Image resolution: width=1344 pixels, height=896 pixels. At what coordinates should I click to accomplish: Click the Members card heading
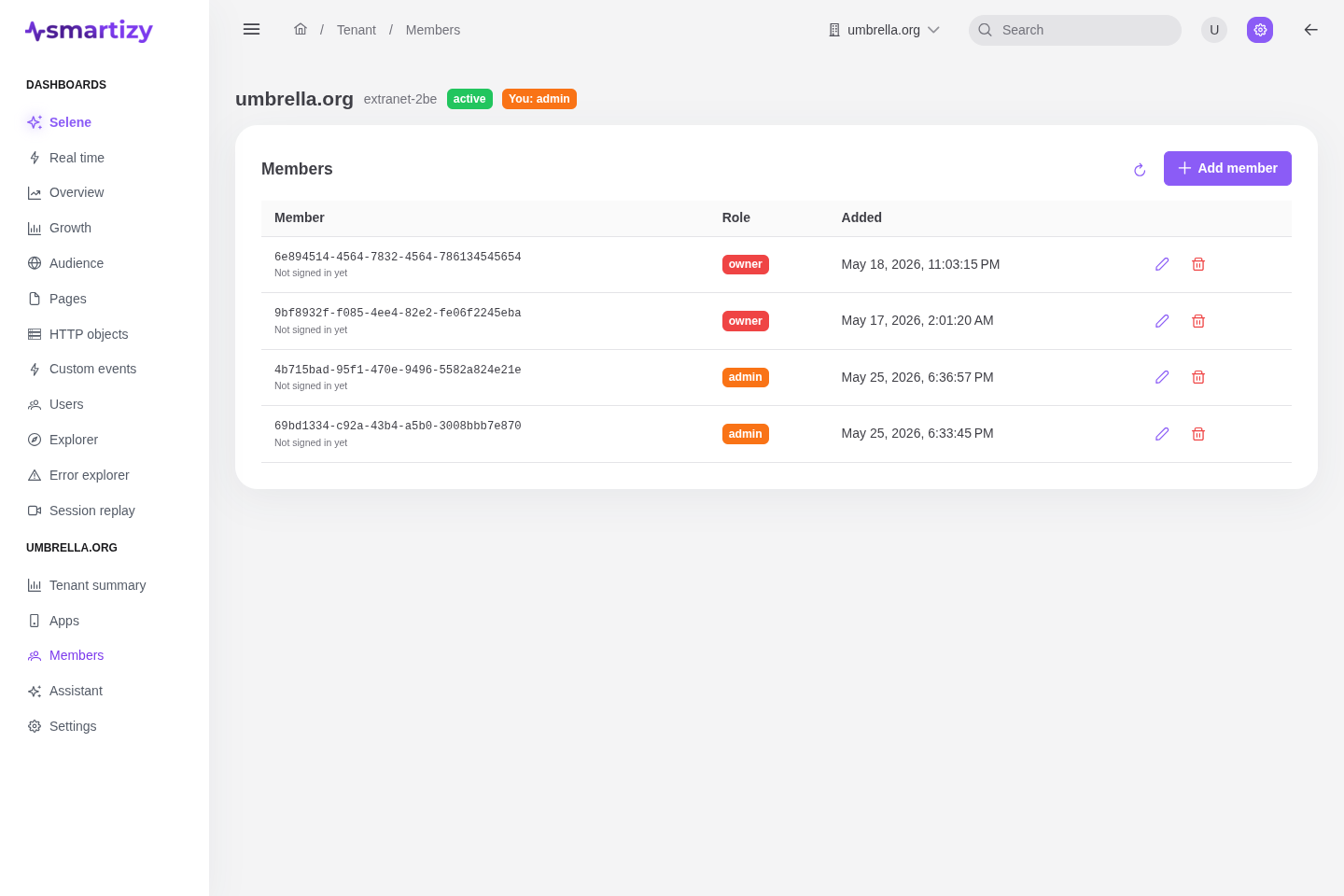coord(297,169)
